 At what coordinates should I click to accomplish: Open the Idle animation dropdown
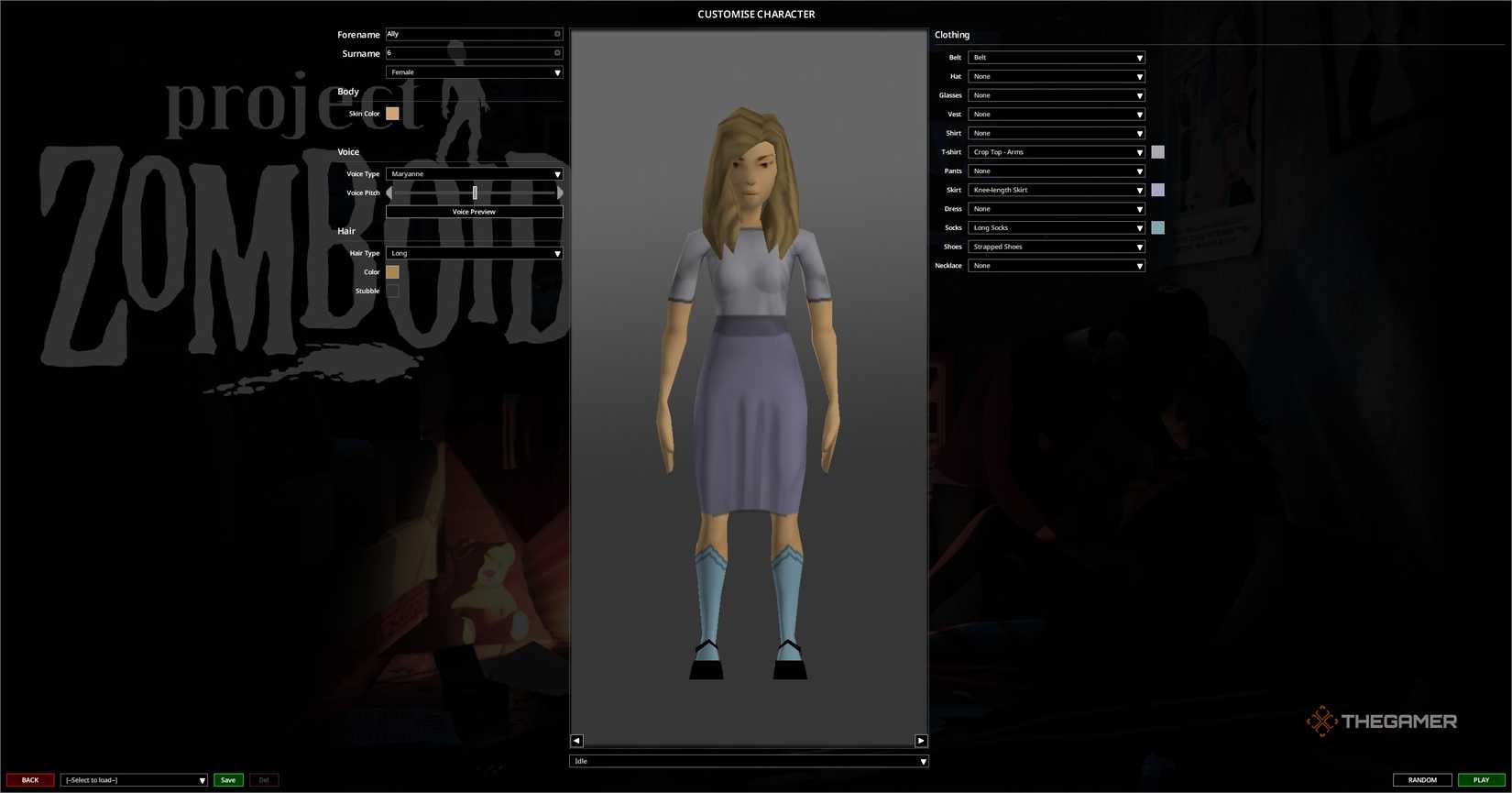click(749, 761)
